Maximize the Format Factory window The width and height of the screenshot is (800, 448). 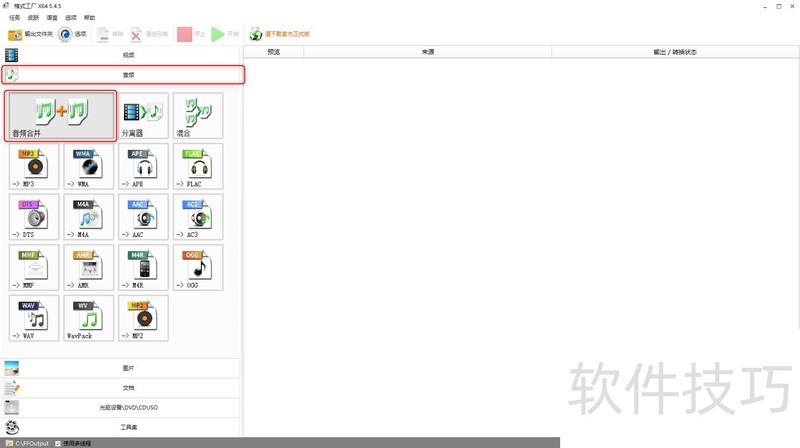[779, 7]
